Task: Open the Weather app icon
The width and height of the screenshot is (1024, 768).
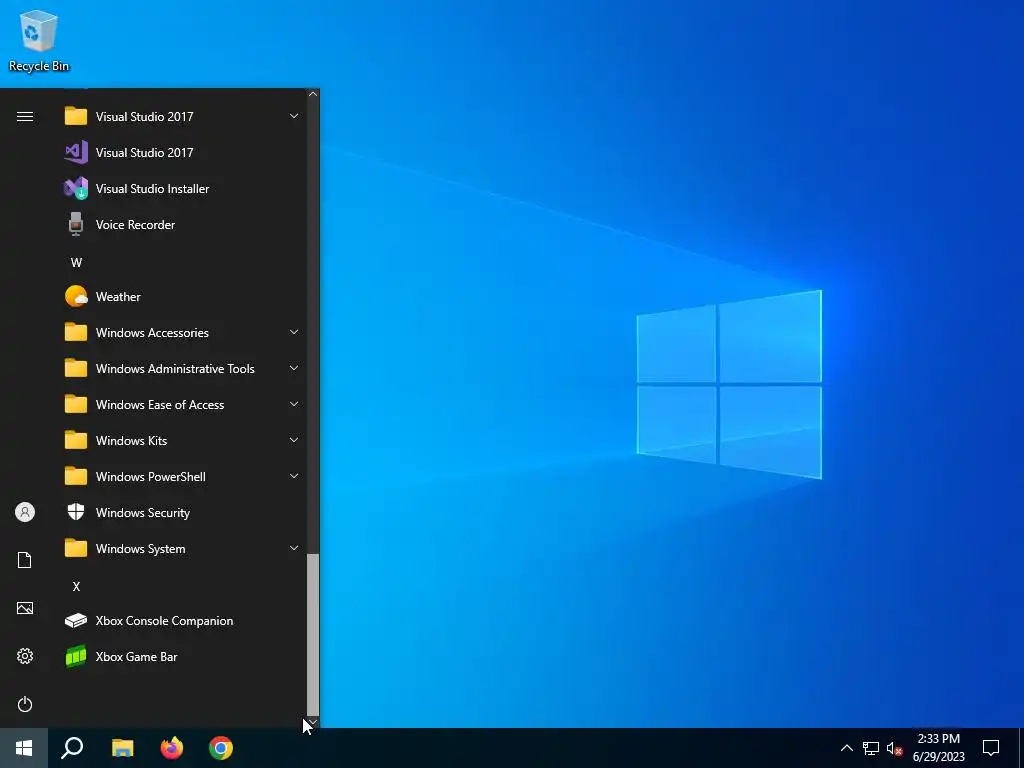Action: [76, 296]
